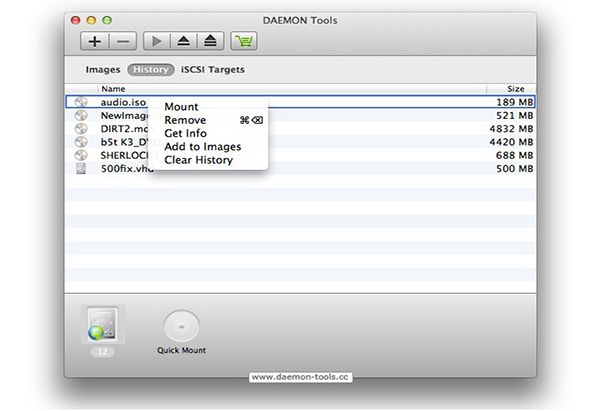Minimize the DAEMON Tools window

(91, 20)
